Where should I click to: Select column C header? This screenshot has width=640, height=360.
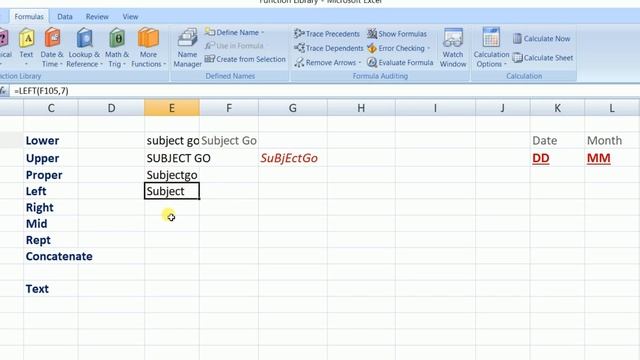pyautogui.click(x=51, y=108)
